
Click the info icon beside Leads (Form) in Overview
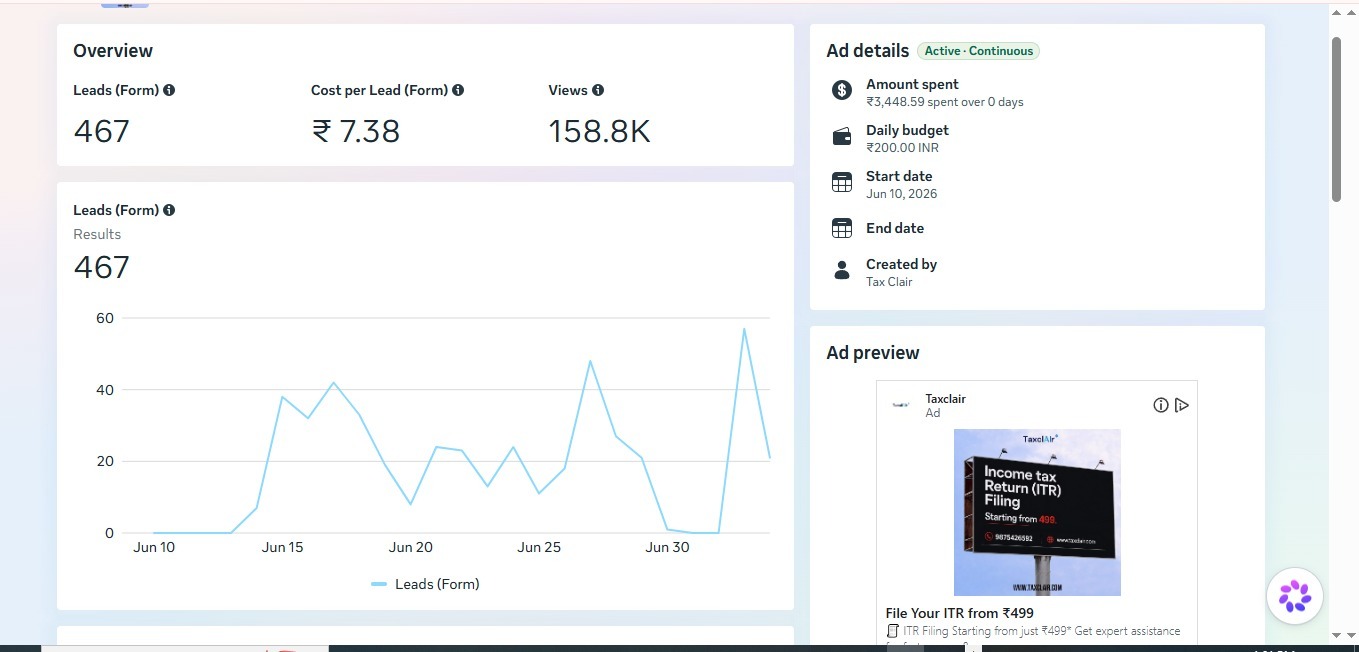coord(169,90)
